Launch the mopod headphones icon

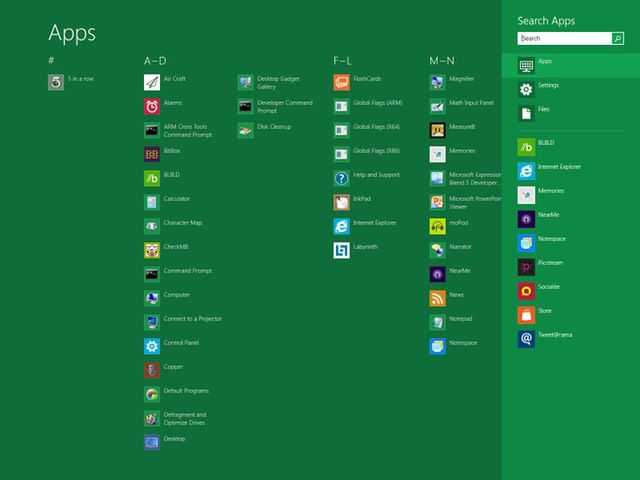[437, 227]
